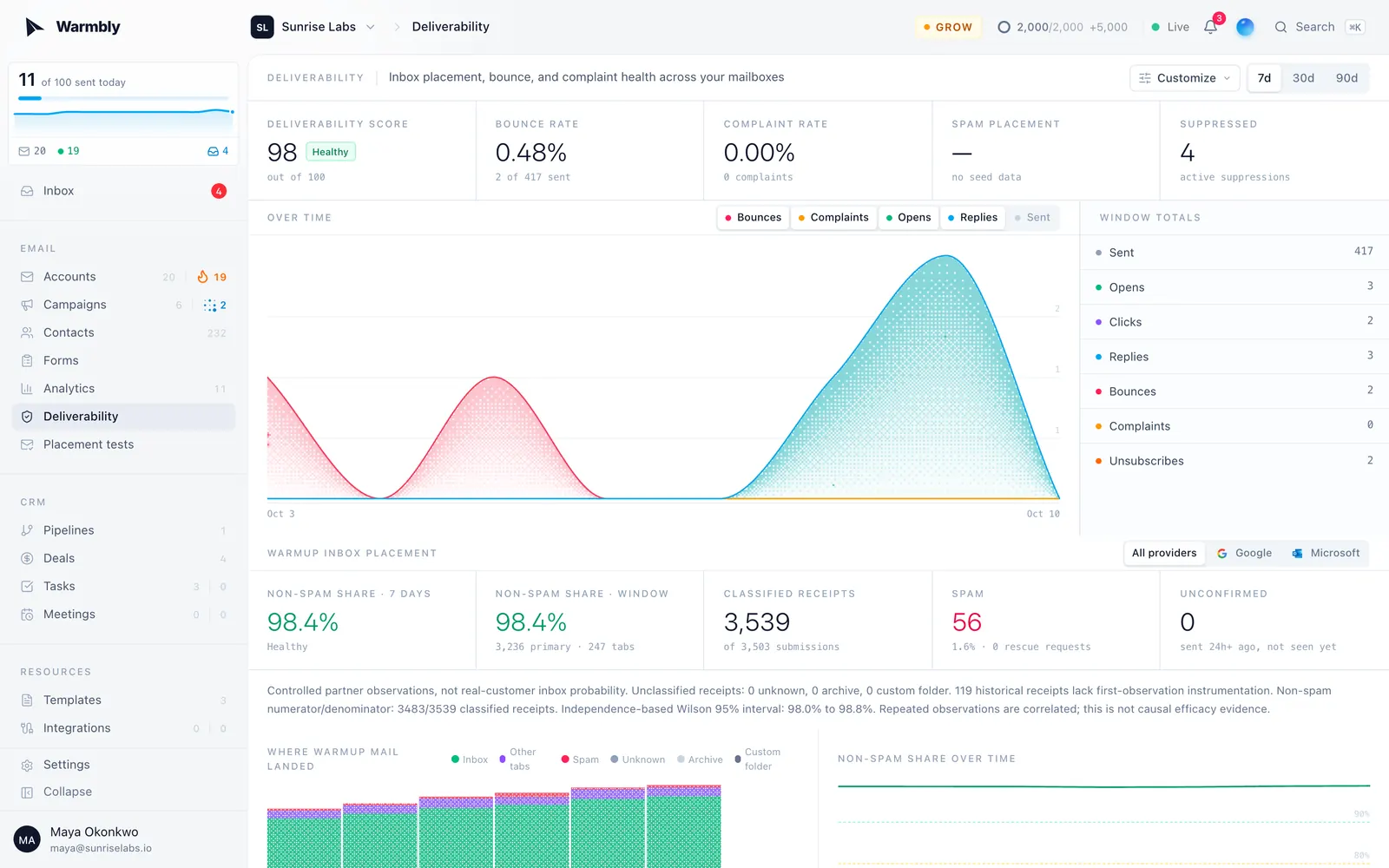Screen dimensions: 1389x868
Task: Click the 2,000/2,000 credits counter
Action: point(1063,27)
